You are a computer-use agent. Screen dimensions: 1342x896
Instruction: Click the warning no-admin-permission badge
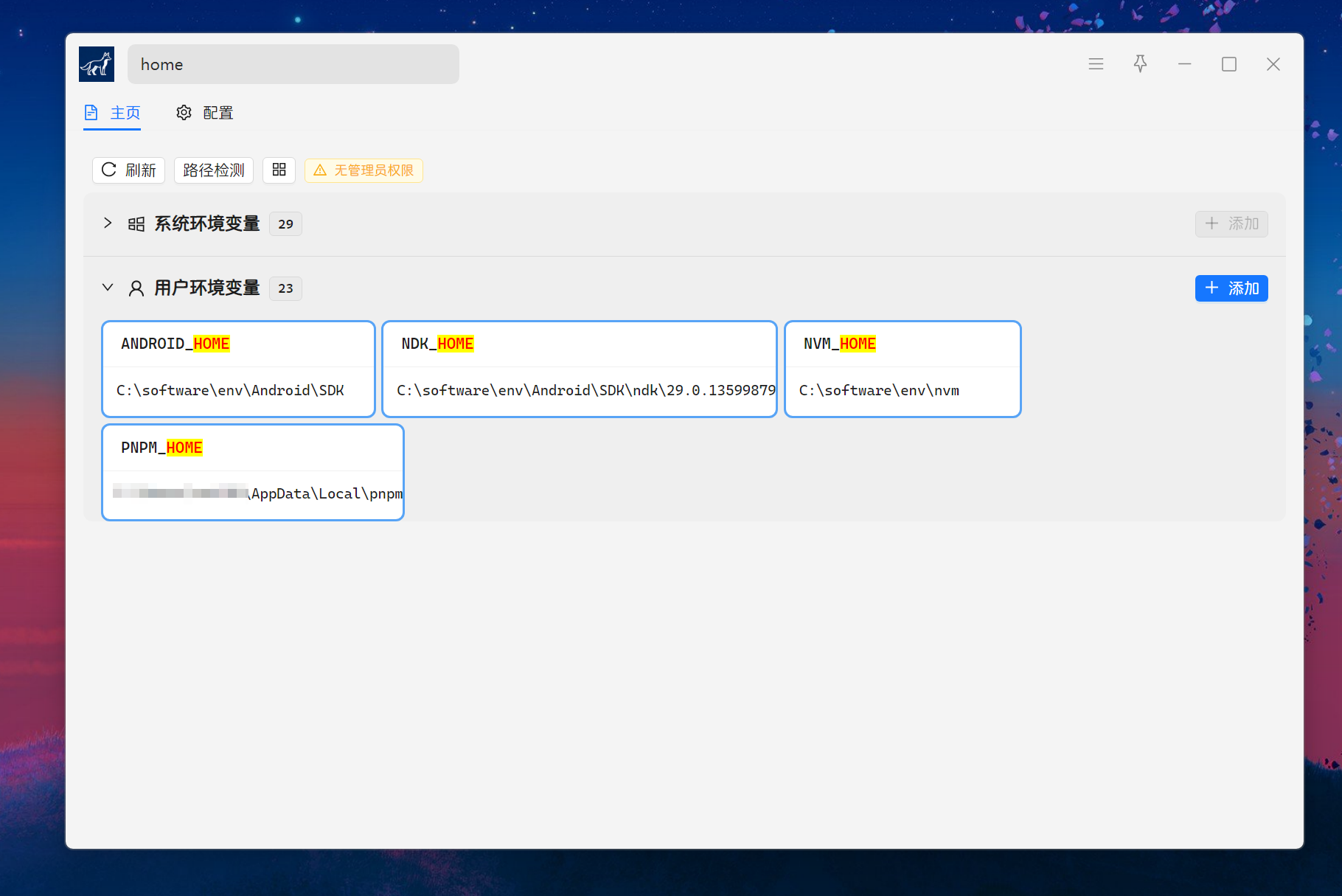click(x=364, y=170)
